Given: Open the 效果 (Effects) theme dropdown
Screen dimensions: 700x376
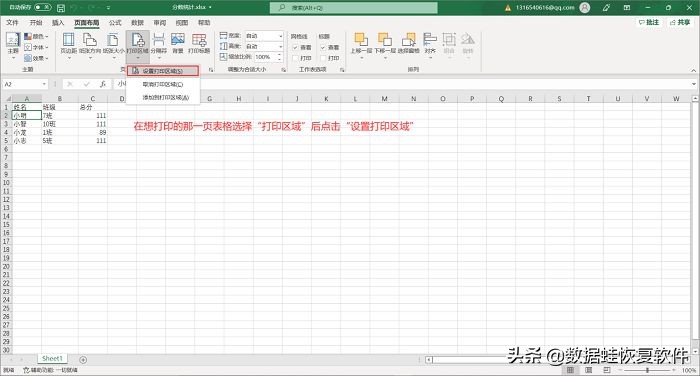Looking at the screenshot, I should pos(36,58).
